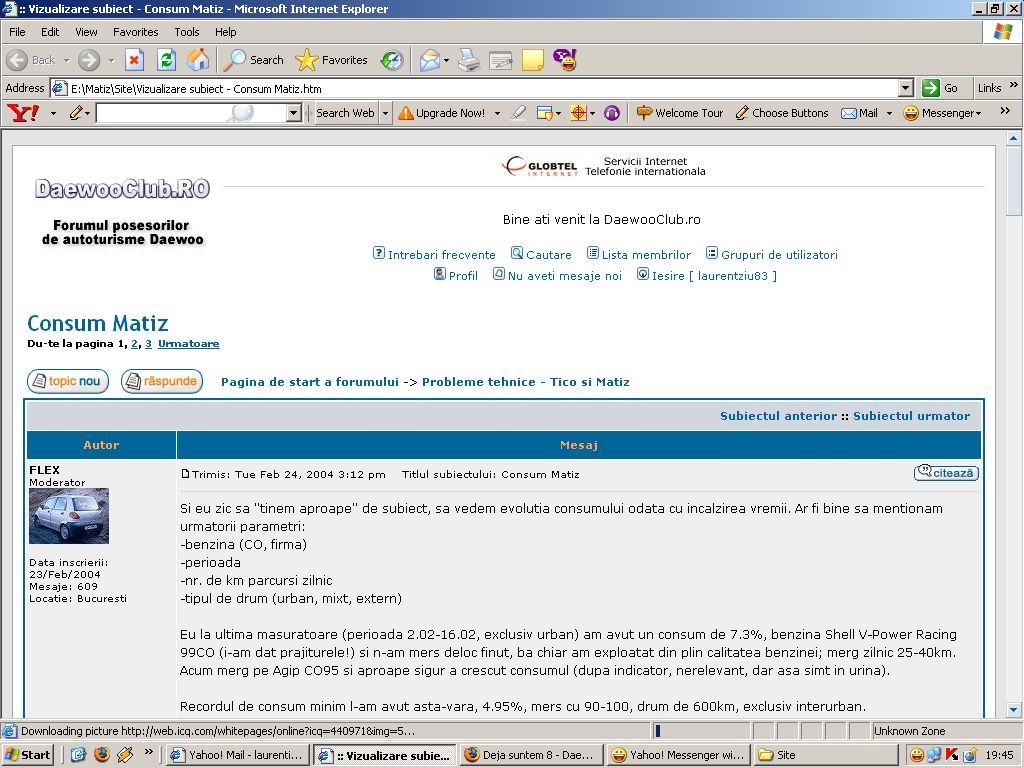Viewport: 1024px width, 768px height.
Task: Open 'Lista membrilor' link
Action: pyautogui.click(x=646, y=255)
